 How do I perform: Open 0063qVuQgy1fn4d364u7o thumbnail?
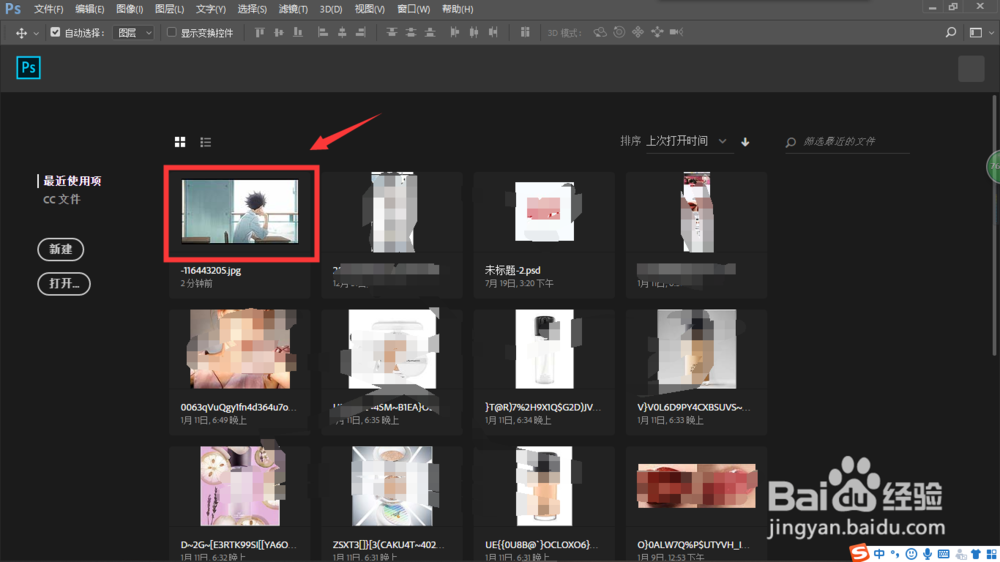click(240, 349)
